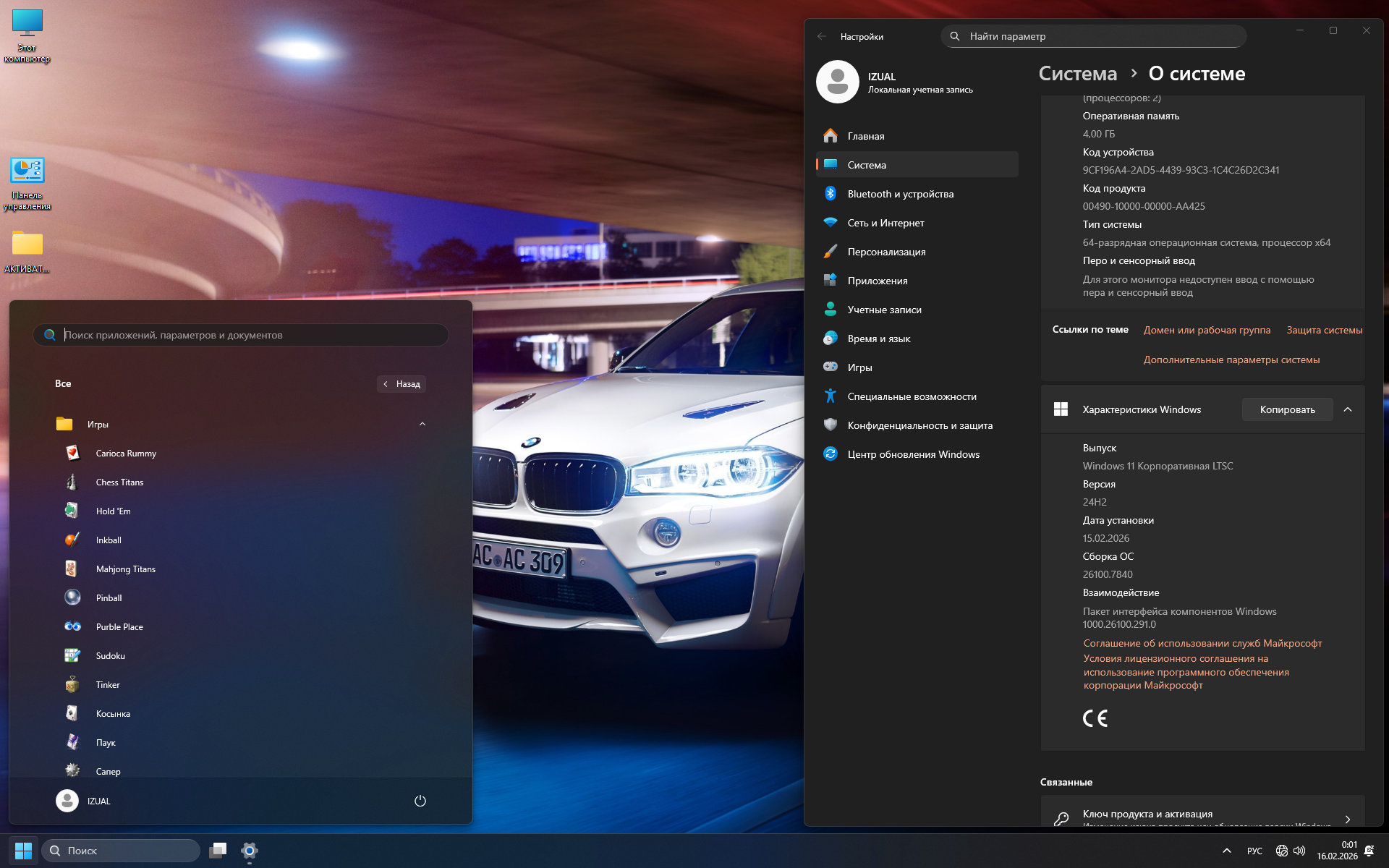Open Chess Titans game from start menu
The image size is (1389, 868).
coord(119,482)
